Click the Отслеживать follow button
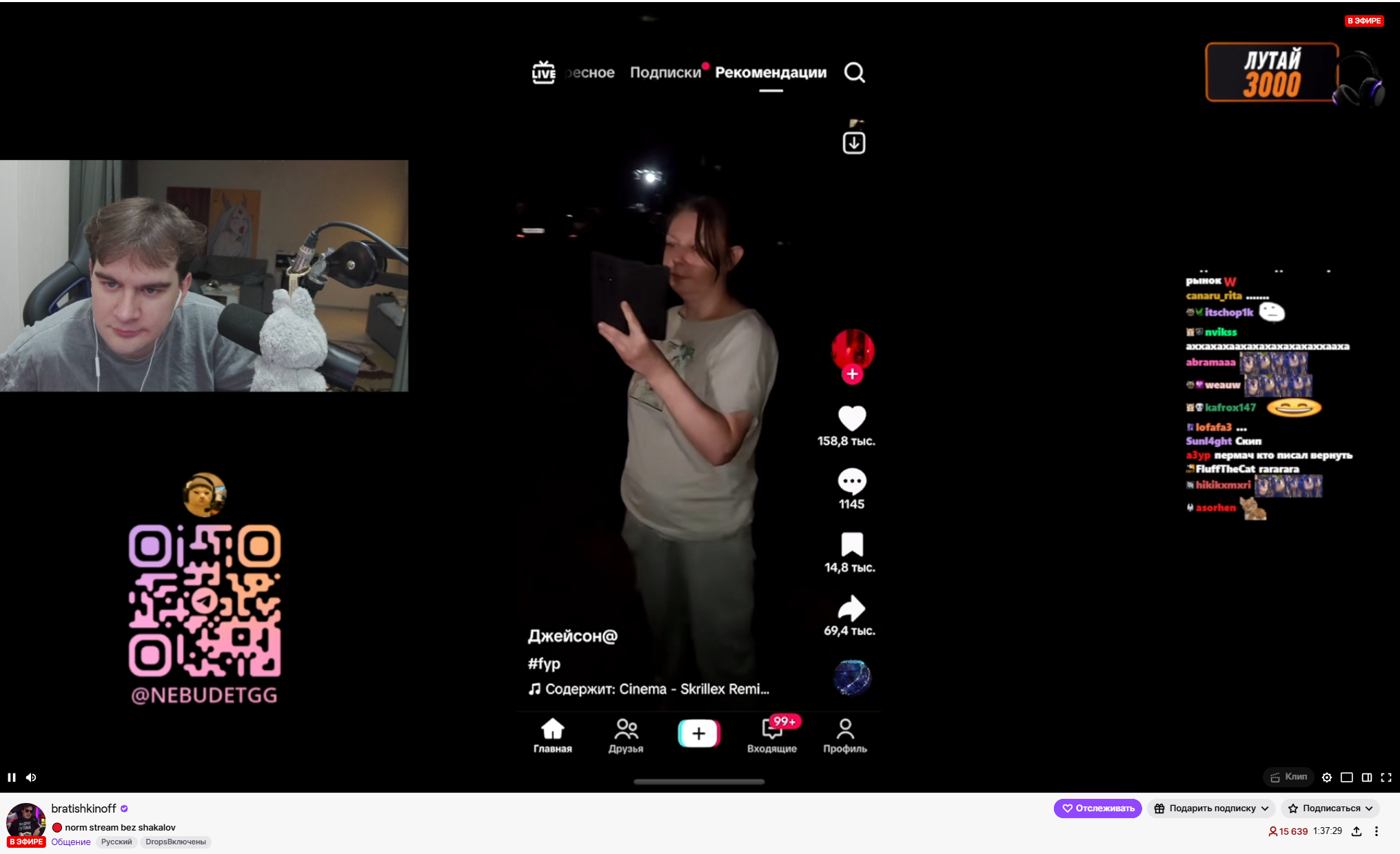 click(x=1097, y=809)
